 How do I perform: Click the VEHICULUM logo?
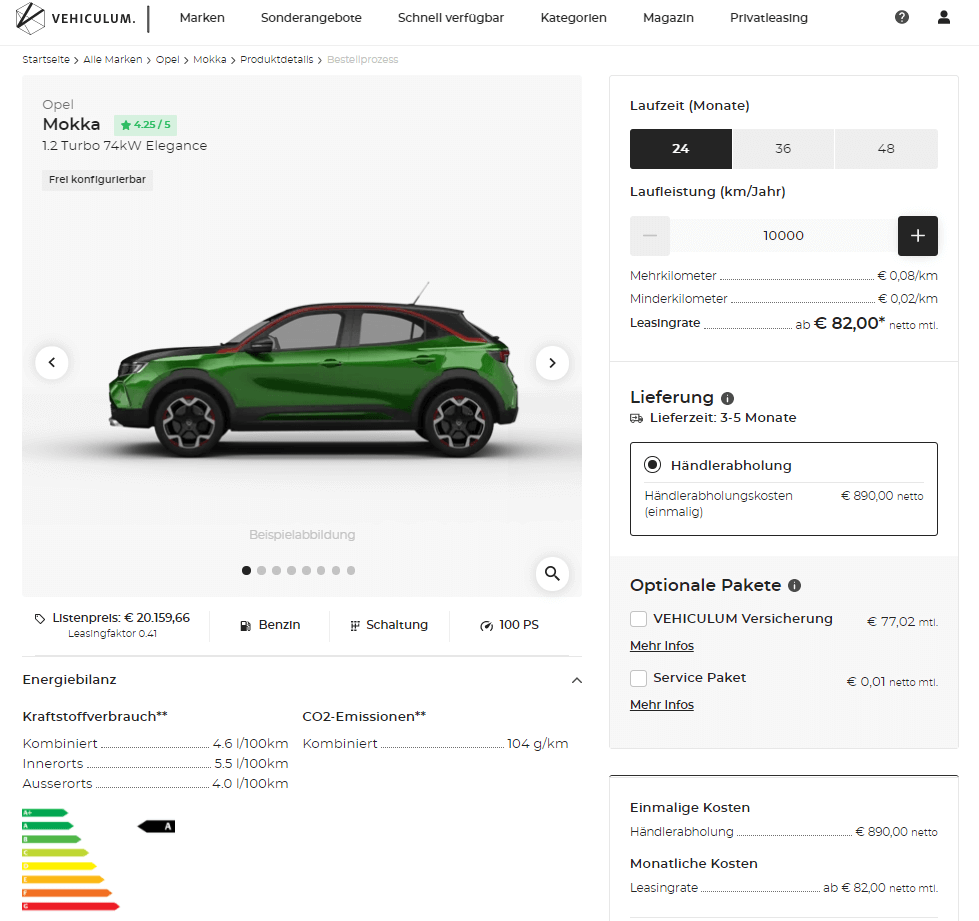click(76, 18)
